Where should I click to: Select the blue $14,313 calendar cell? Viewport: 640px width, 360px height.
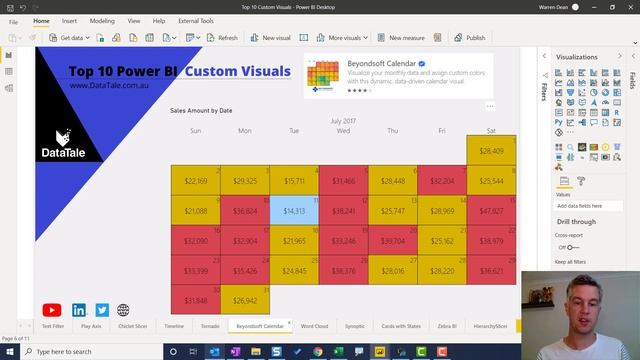pyautogui.click(x=294, y=210)
